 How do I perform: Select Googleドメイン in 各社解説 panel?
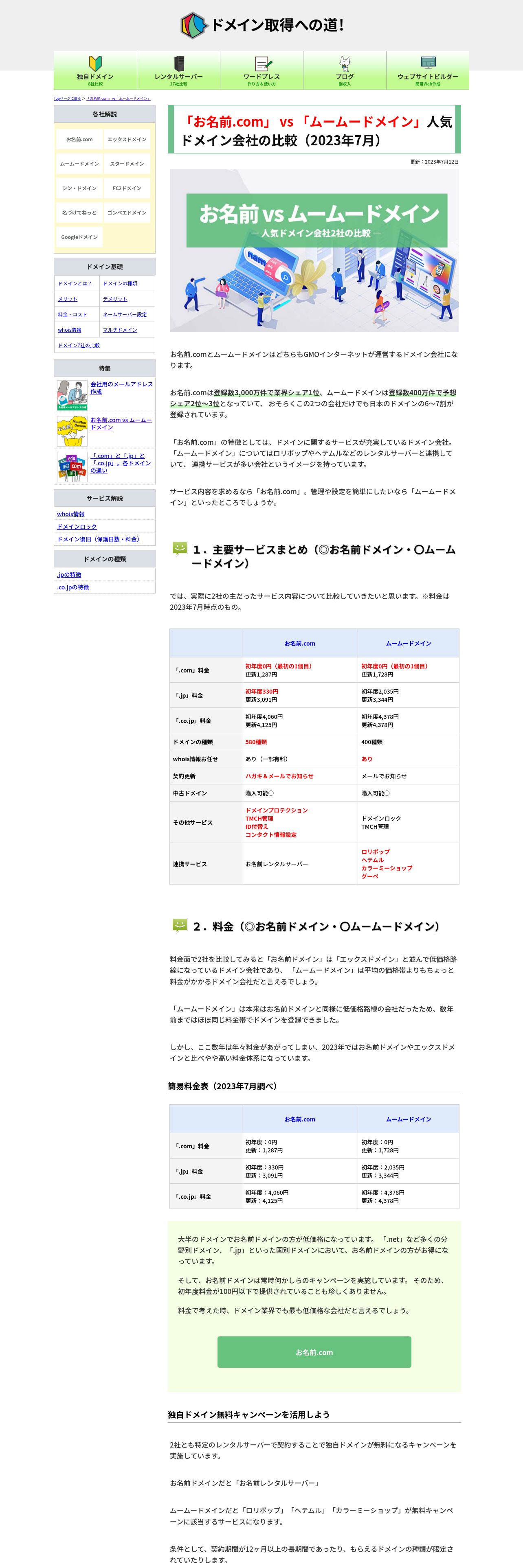(x=80, y=237)
